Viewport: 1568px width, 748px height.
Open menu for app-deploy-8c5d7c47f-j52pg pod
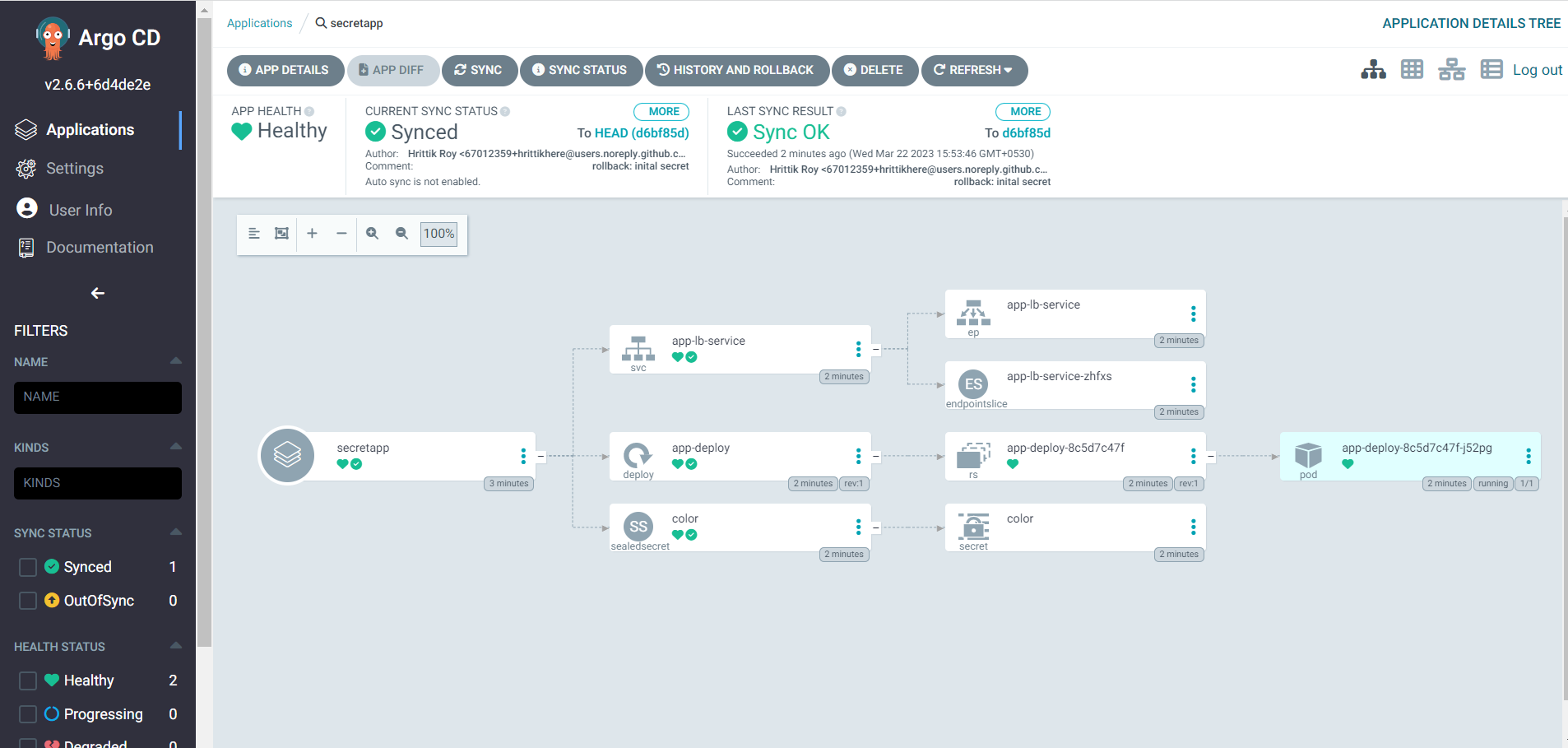1528,455
